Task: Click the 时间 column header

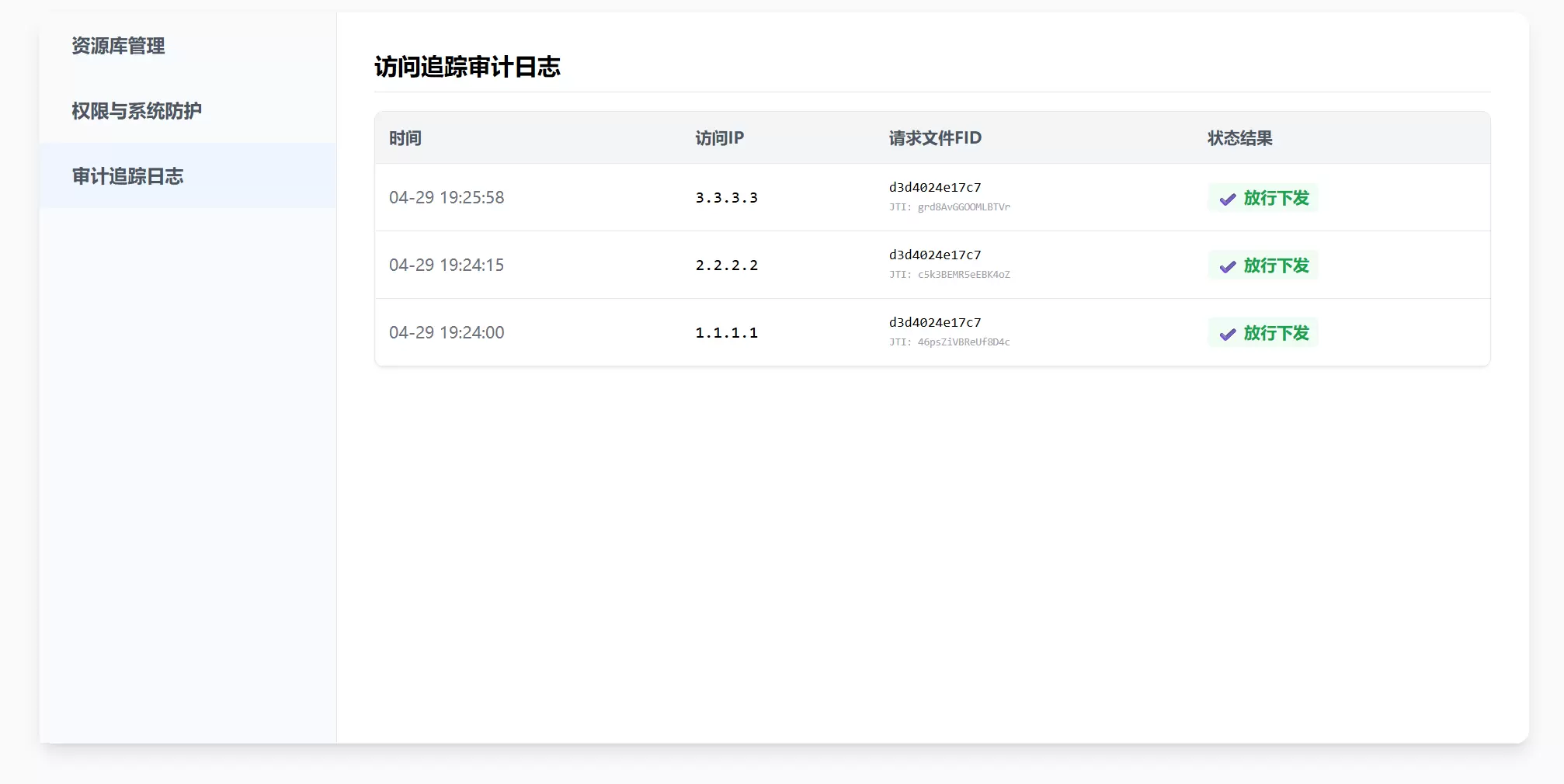Action: (405, 138)
